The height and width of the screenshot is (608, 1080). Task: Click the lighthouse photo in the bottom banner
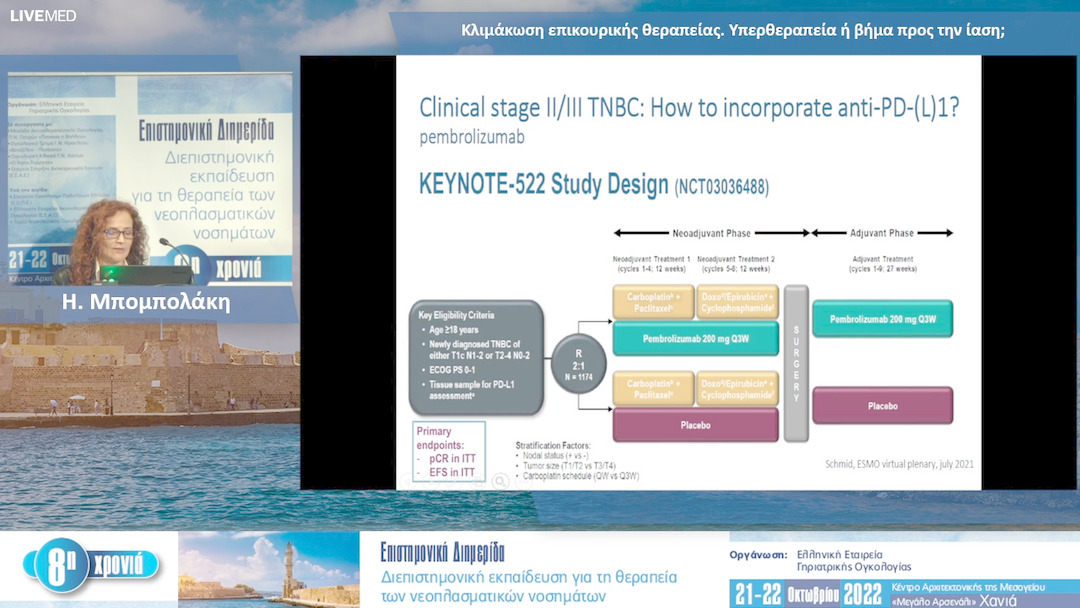(268, 569)
